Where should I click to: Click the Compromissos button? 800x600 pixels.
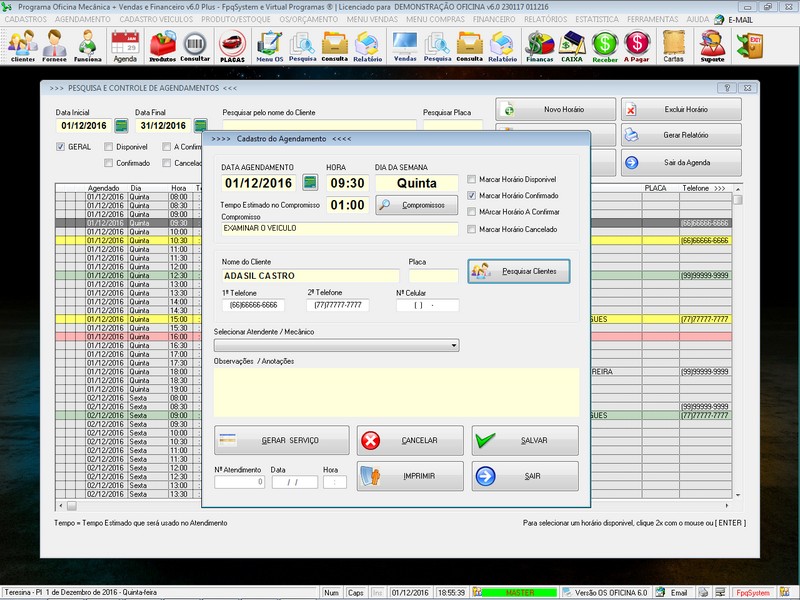tap(416, 205)
